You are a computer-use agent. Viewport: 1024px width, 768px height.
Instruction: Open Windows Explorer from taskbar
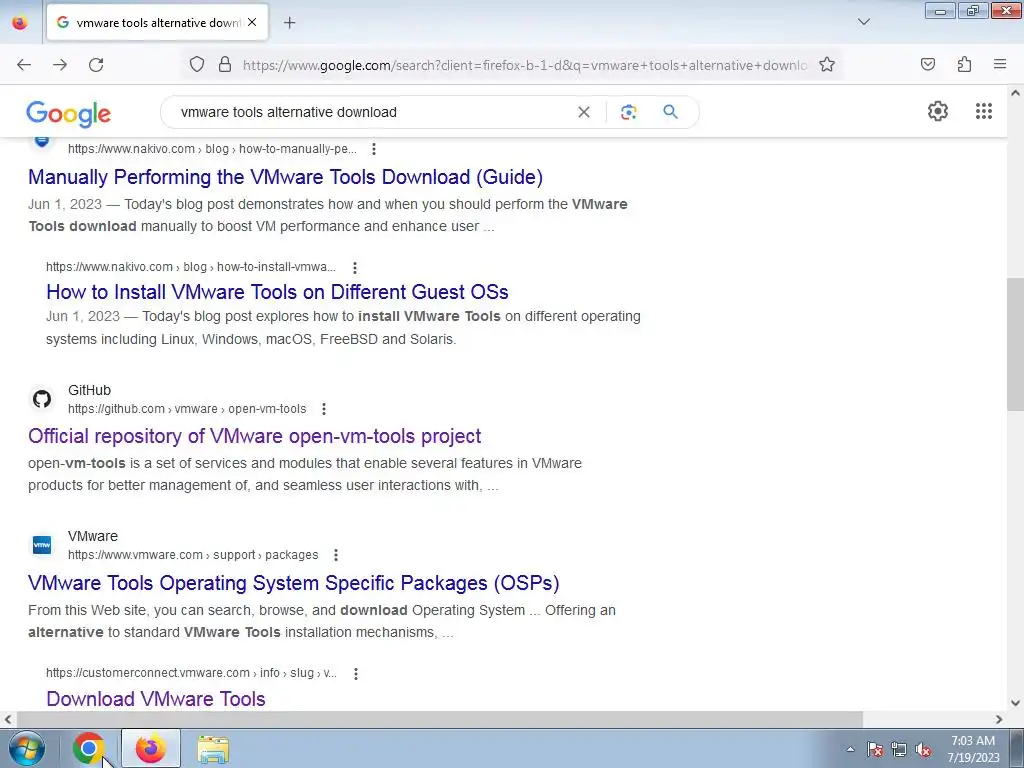pyautogui.click(x=213, y=749)
